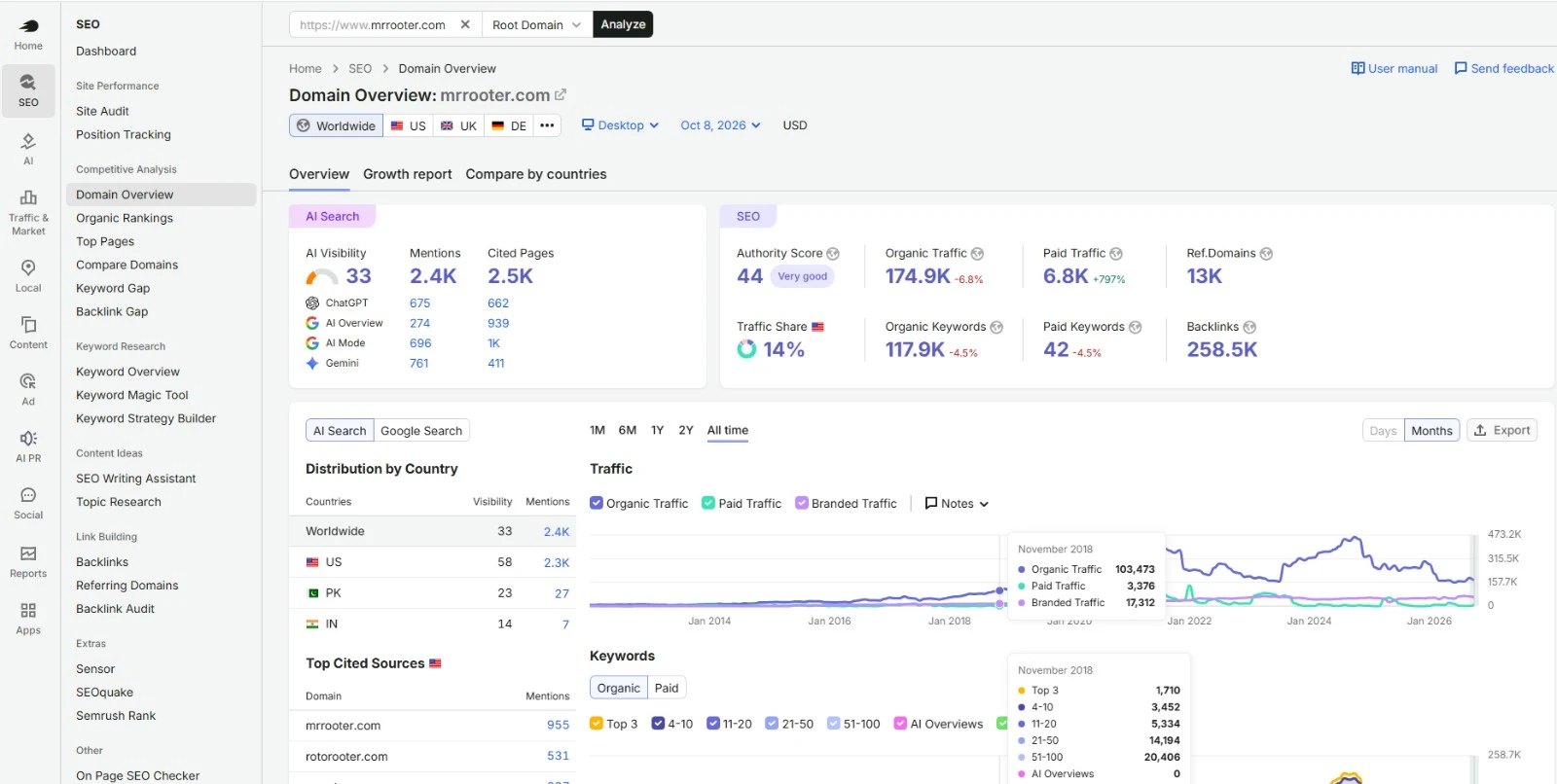This screenshot has height=784, width=1557.
Task: Open the Social sidebar section
Action: point(28,503)
